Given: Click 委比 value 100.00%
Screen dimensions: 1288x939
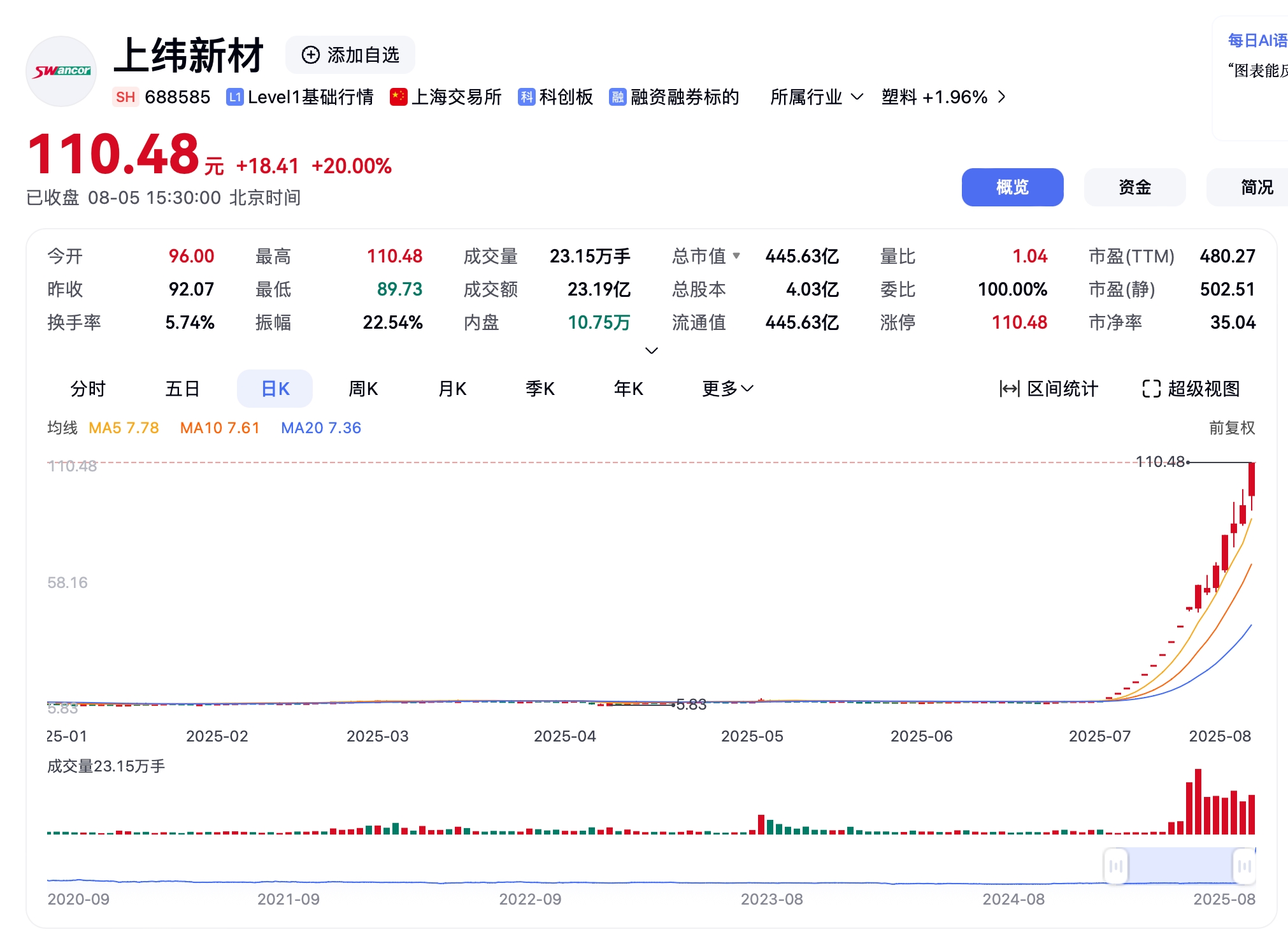Looking at the screenshot, I should (x=1012, y=289).
